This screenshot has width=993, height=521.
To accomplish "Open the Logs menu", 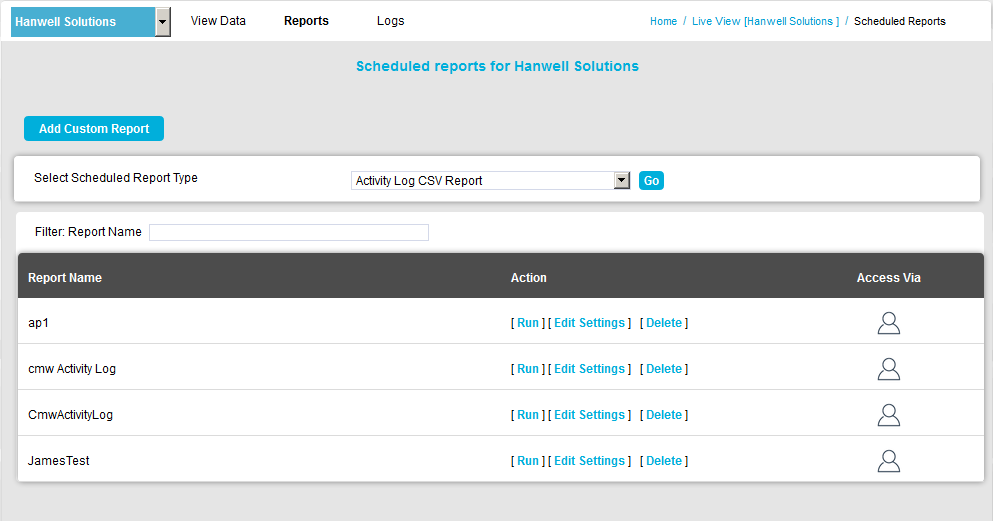I will [390, 21].
